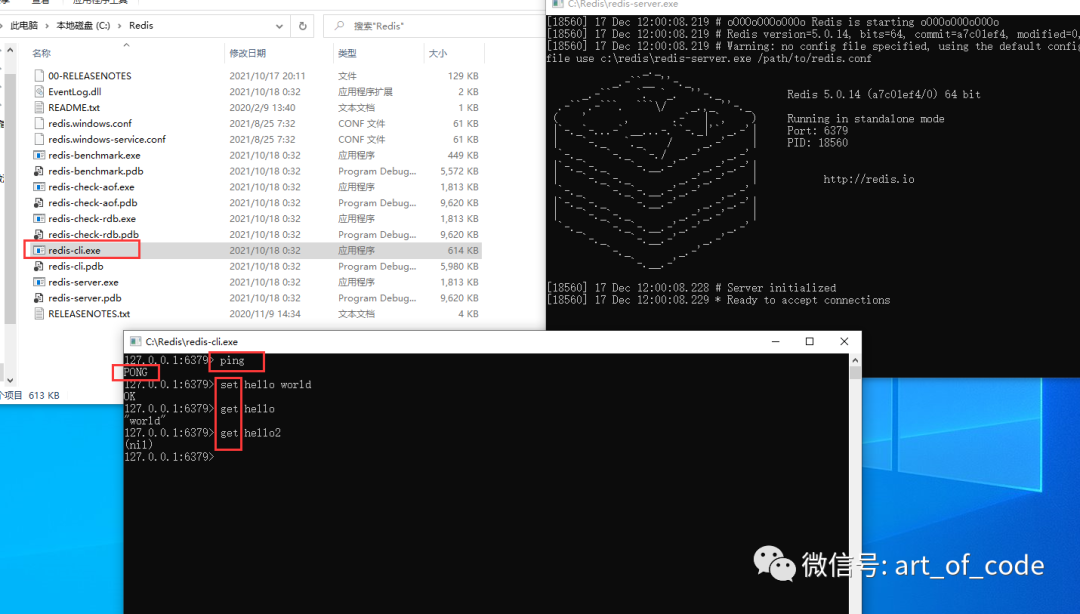
Task: Open the address bar history dropdown
Action: (x=279, y=26)
